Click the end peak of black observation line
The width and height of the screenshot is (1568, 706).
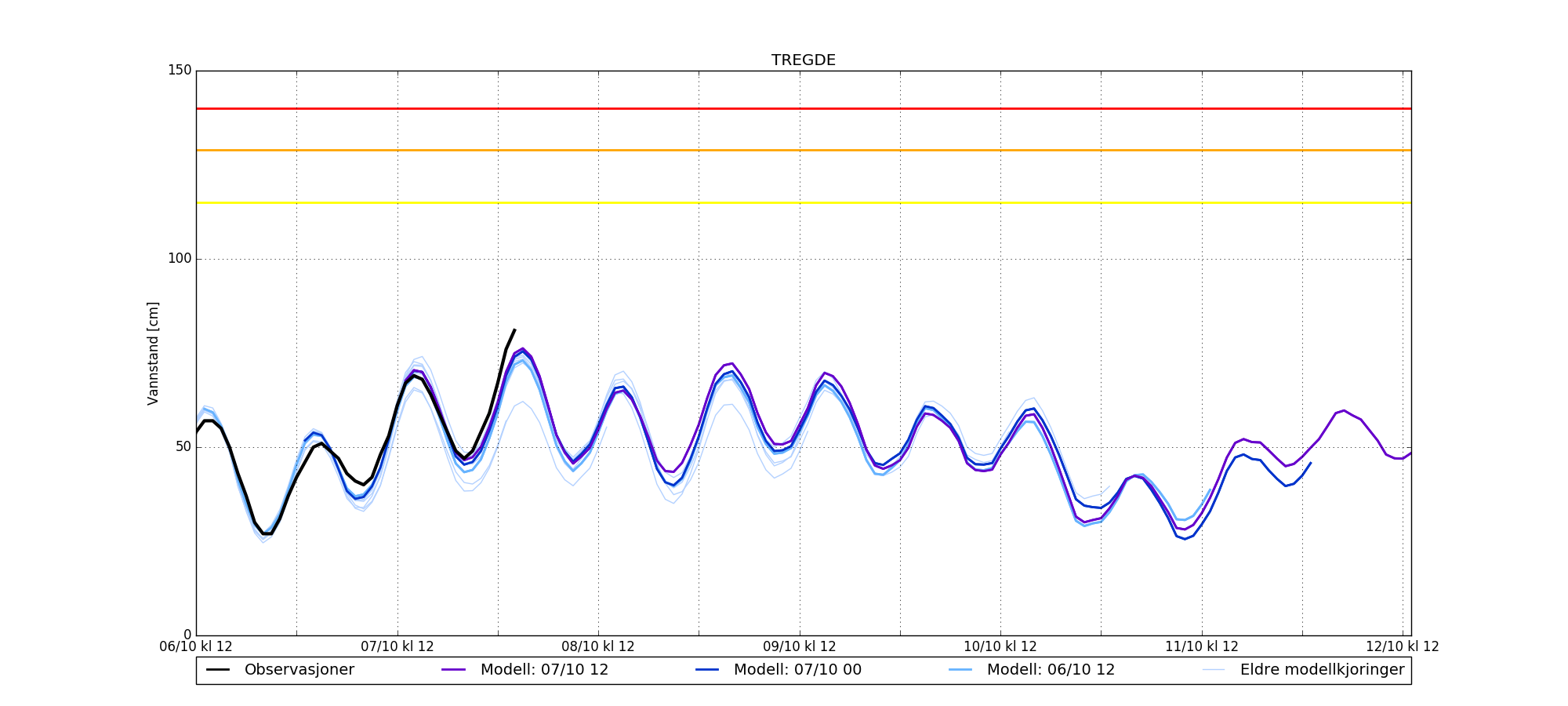(514, 330)
